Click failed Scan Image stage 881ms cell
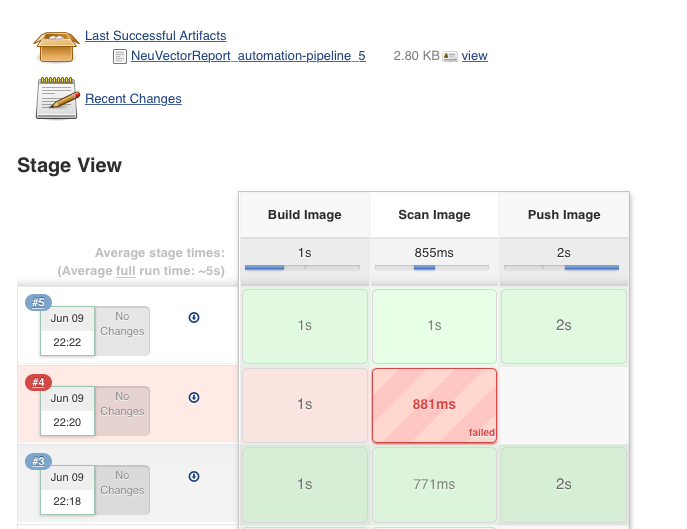Image resolution: width=687 pixels, height=529 pixels. click(x=434, y=405)
